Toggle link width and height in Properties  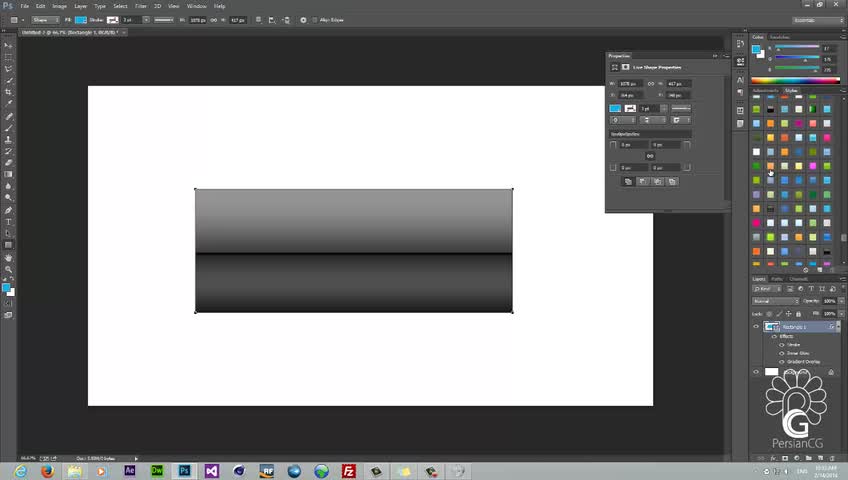point(651,84)
